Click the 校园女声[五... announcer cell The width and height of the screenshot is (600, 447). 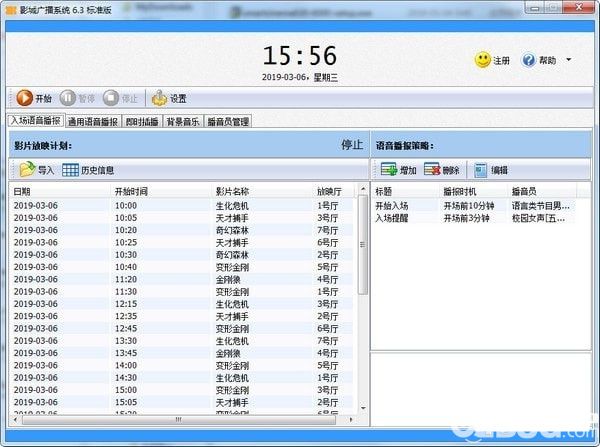538,218
